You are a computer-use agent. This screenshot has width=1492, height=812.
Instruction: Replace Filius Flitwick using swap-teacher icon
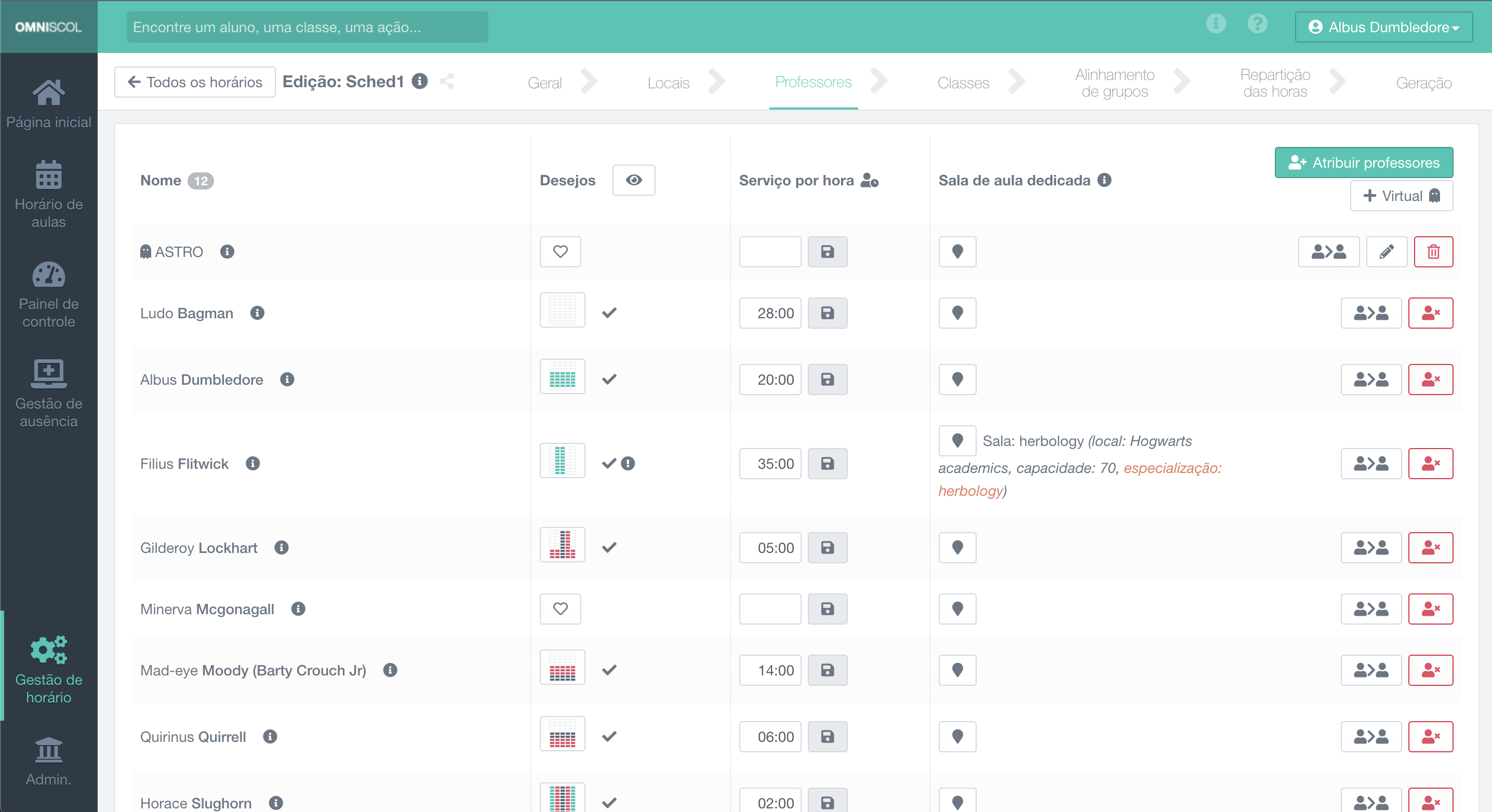[1370, 464]
